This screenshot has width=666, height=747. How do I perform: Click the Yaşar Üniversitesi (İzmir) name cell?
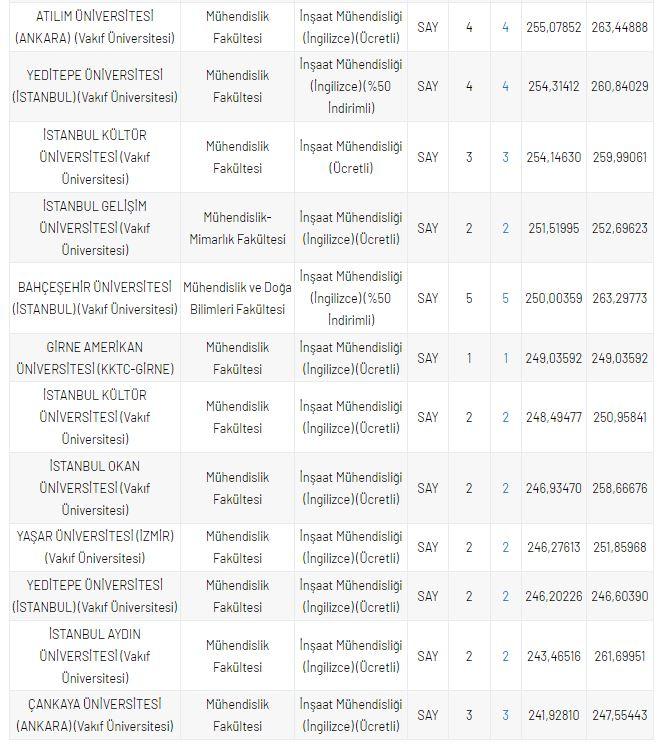(x=94, y=547)
